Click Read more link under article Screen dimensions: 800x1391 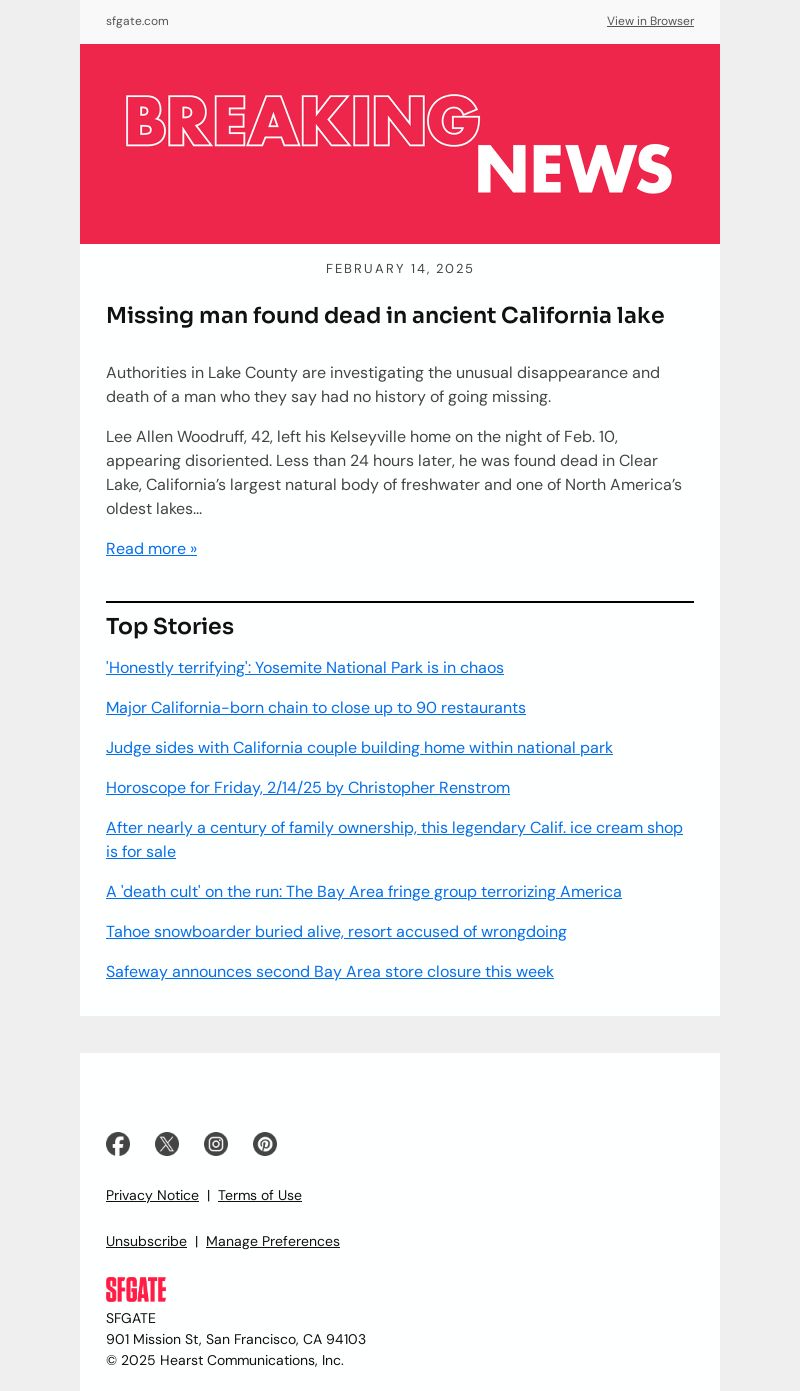(151, 548)
